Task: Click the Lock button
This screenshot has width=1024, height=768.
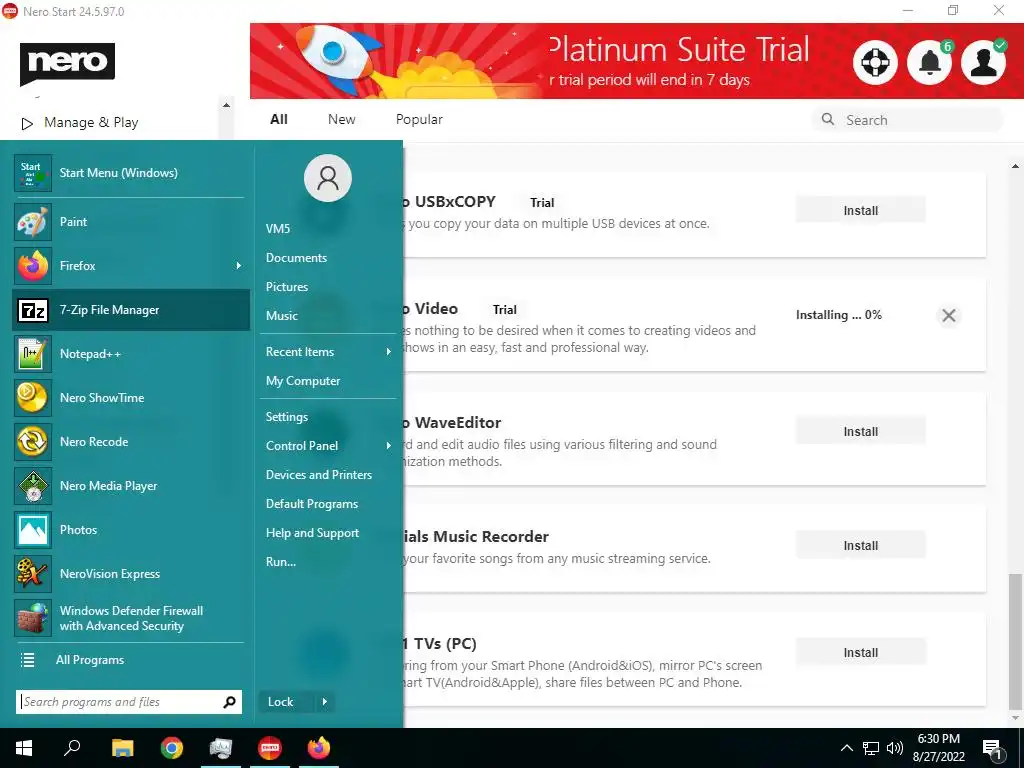Action: click(287, 702)
